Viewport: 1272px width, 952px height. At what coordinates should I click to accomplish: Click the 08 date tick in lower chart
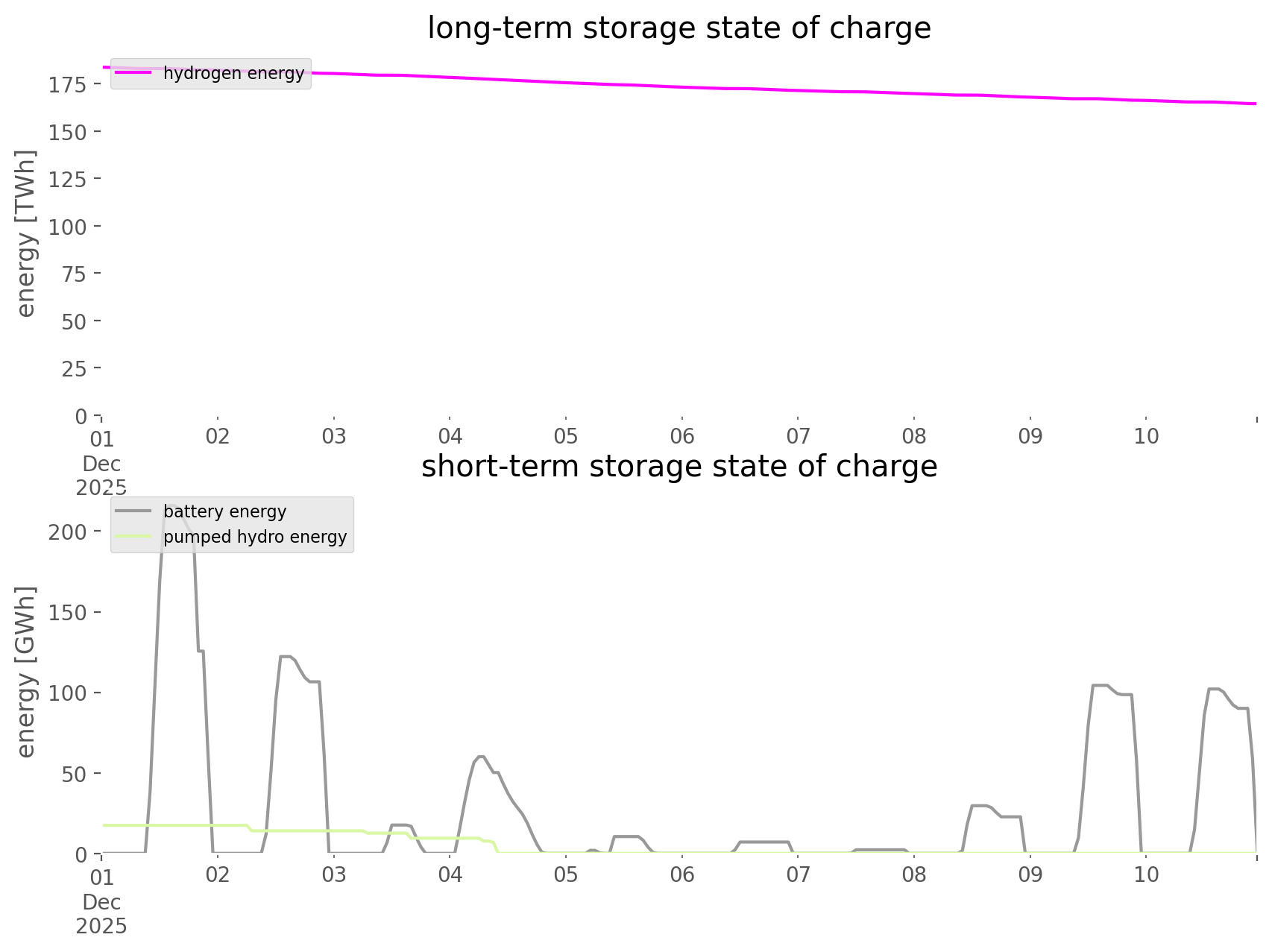(x=914, y=874)
